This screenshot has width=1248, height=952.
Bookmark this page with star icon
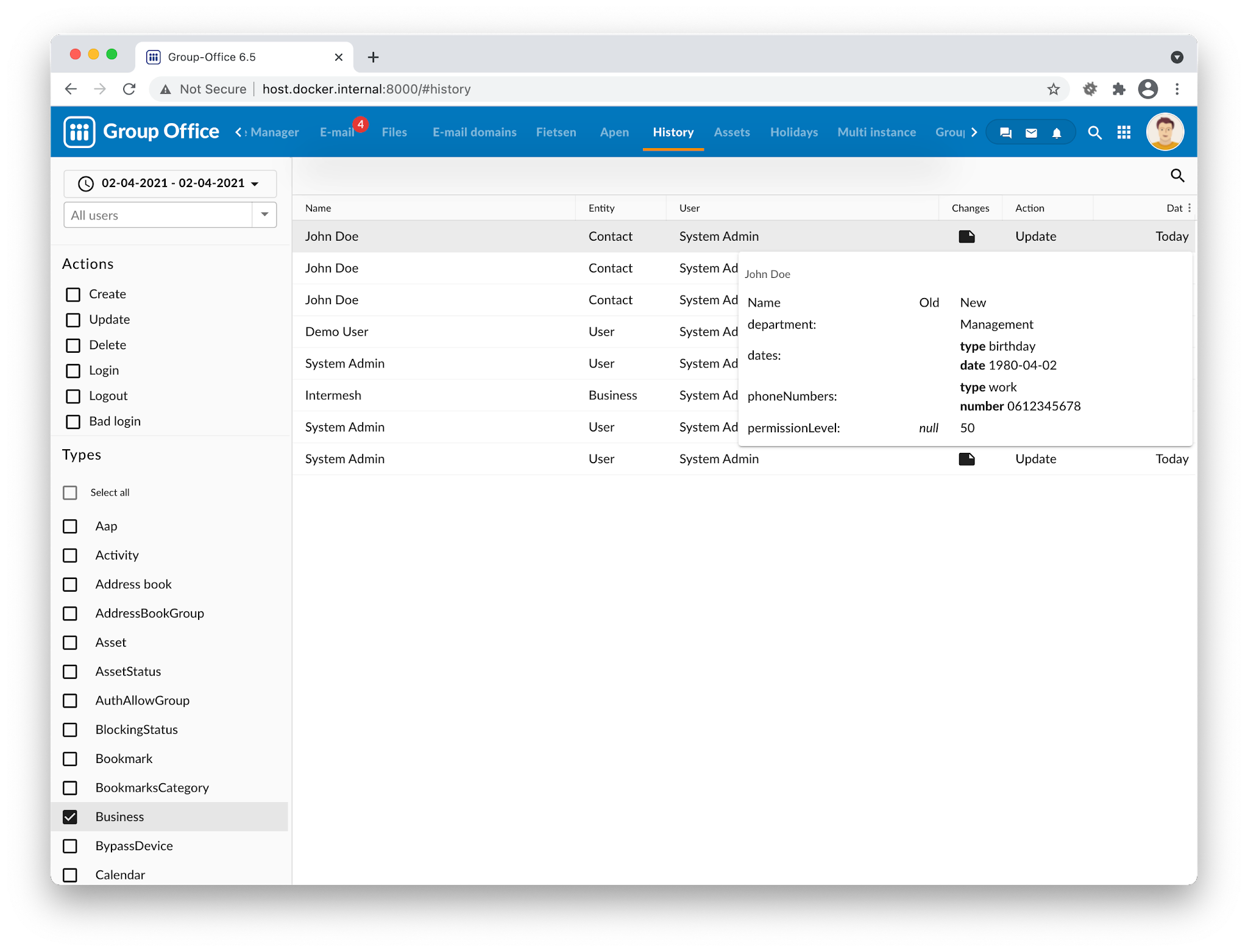pos(1053,90)
